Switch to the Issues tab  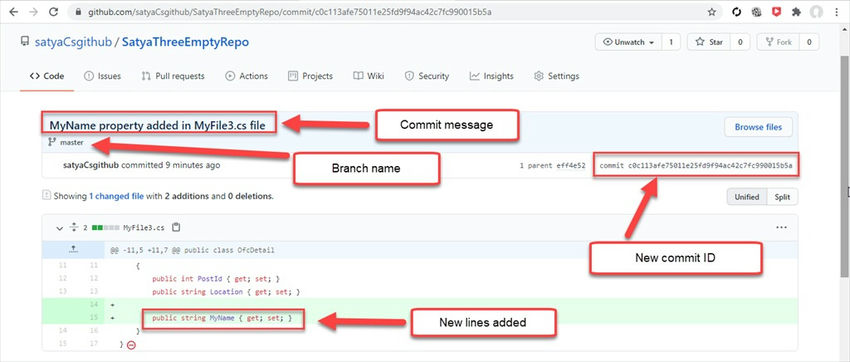pyautogui.click(x=102, y=76)
